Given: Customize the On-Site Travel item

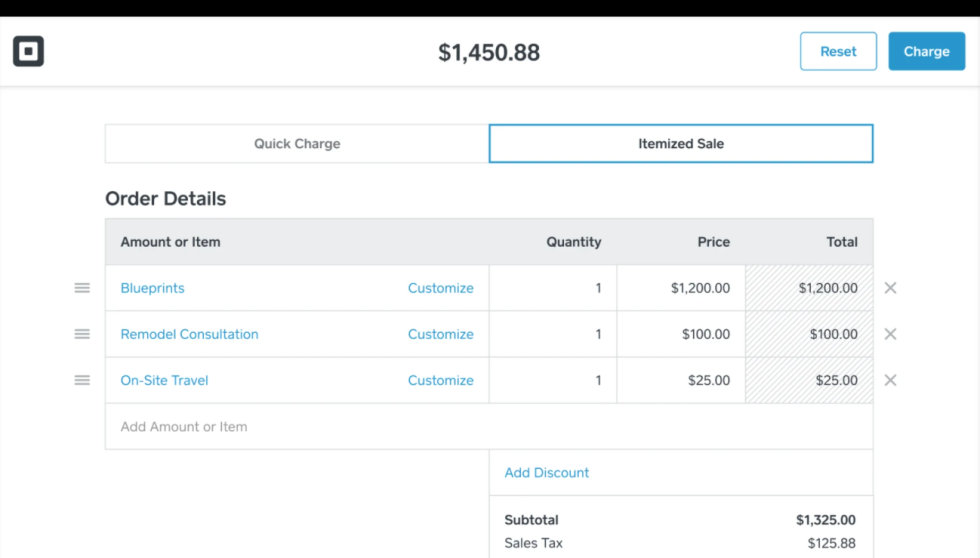Looking at the screenshot, I should (440, 380).
